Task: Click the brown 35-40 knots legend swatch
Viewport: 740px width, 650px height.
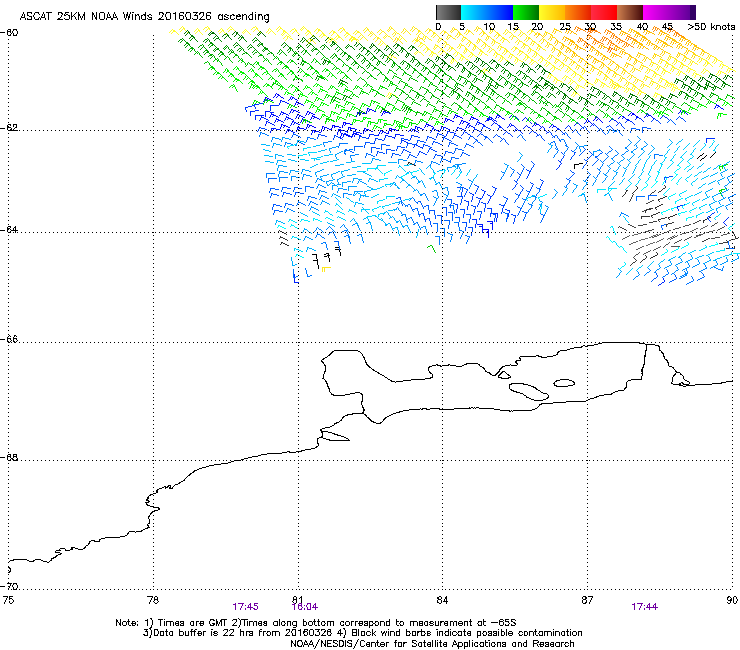Action: coord(630,12)
